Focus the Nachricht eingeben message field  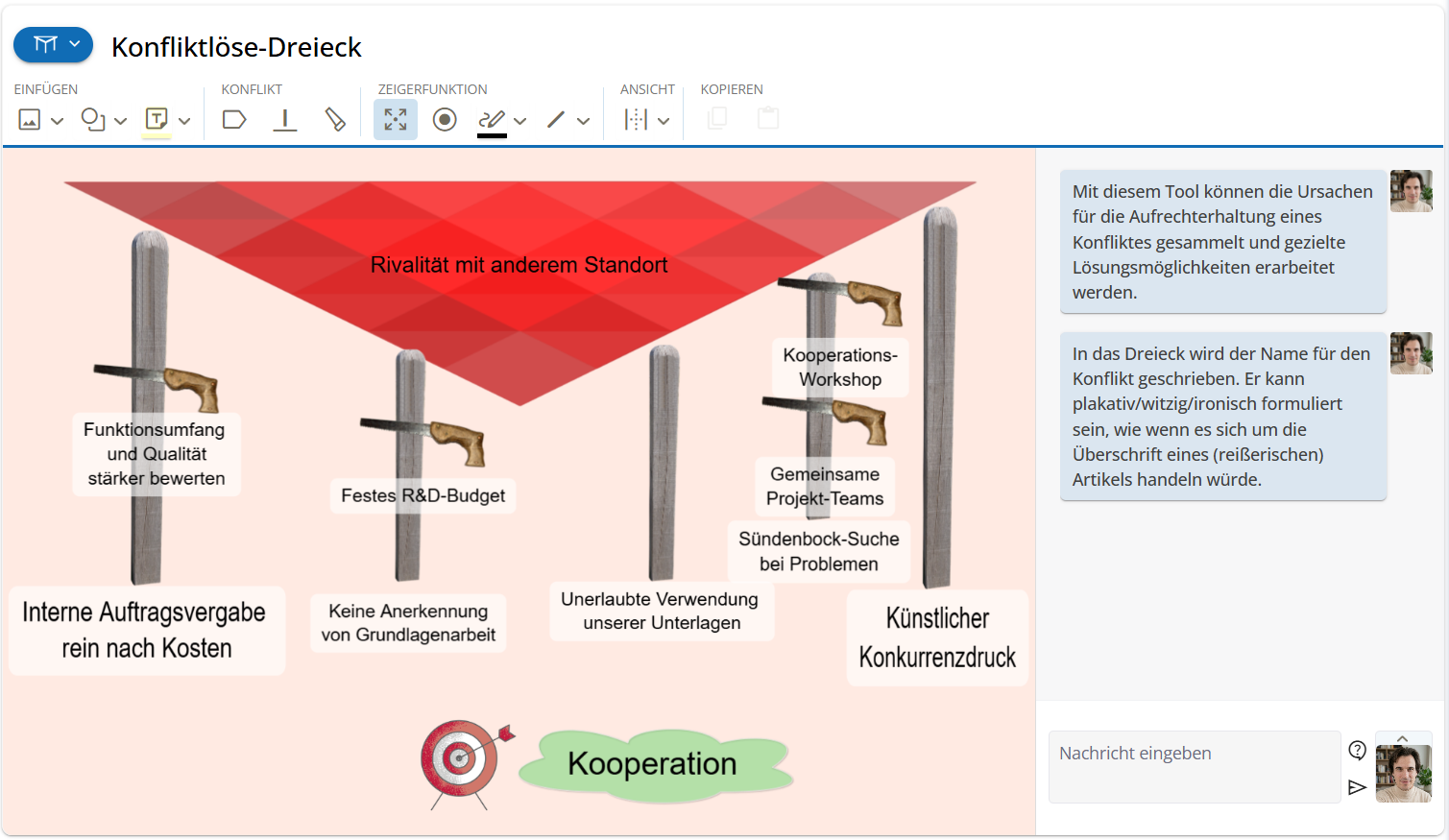1195,766
